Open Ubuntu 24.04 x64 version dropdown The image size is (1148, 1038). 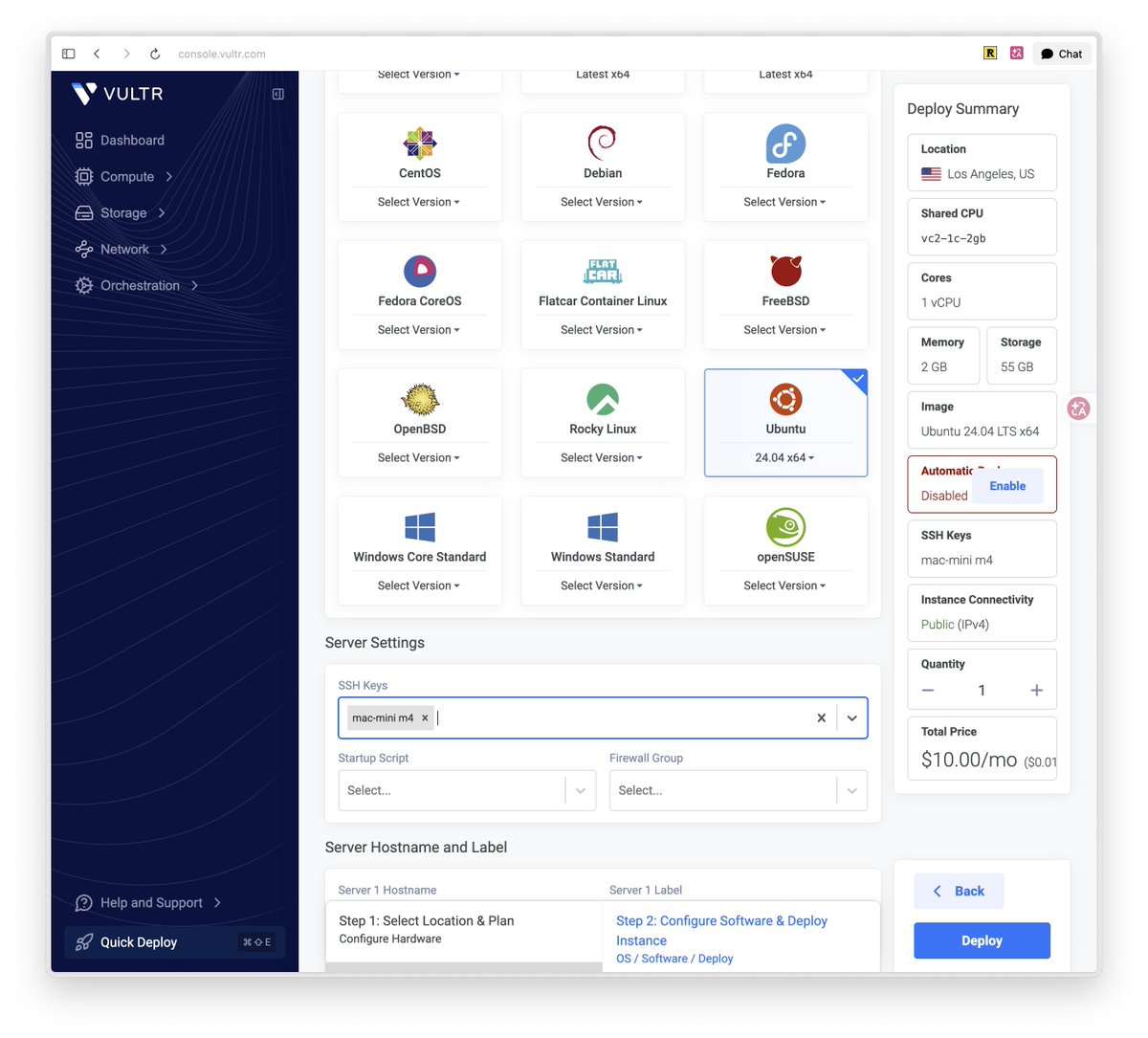784,458
